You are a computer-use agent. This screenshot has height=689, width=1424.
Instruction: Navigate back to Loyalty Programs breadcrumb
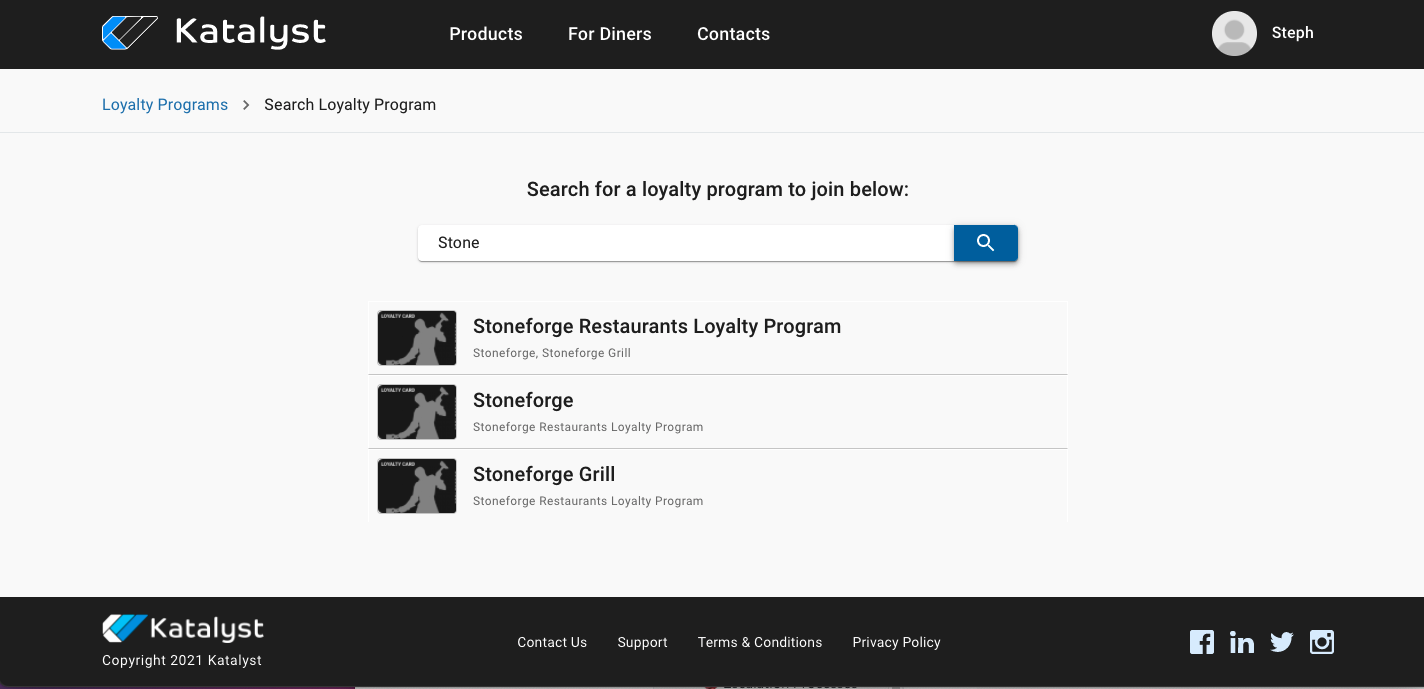[165, 105]
